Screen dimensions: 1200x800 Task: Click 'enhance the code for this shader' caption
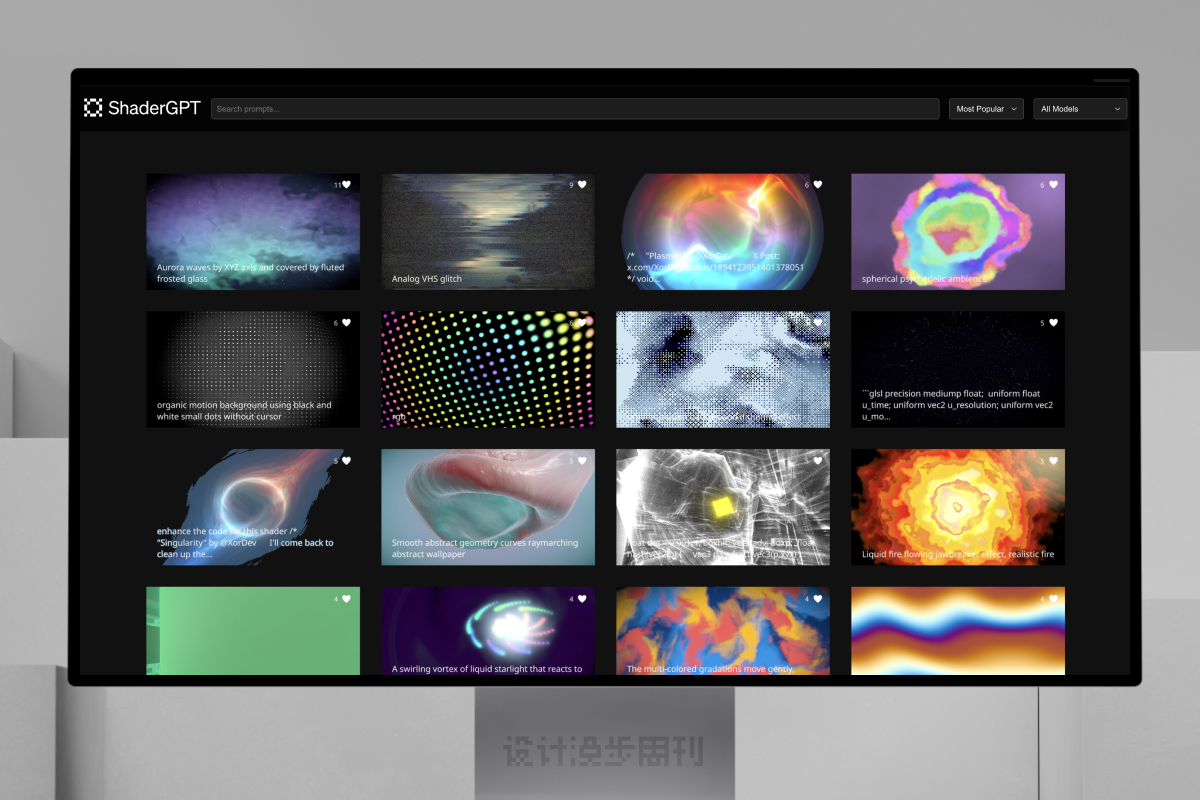tap(245, 543)
